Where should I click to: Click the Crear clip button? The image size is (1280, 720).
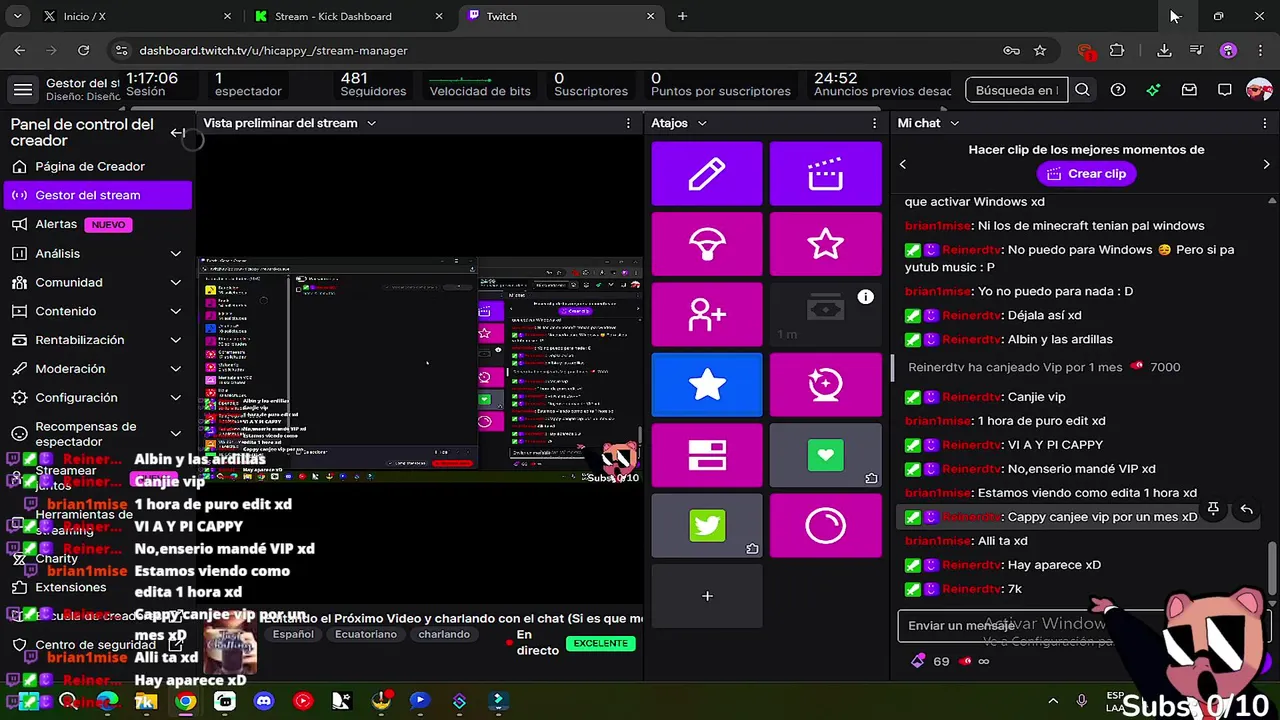point(1086,174)
